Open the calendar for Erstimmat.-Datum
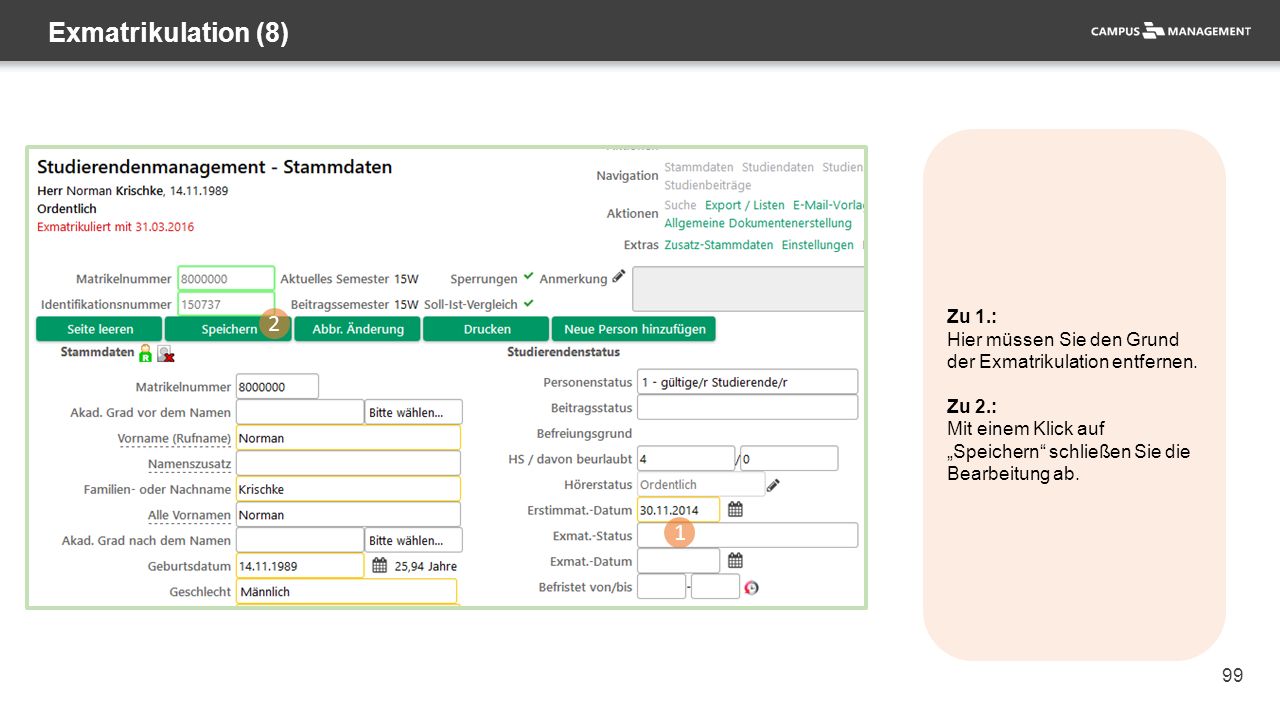The width and height of the screenshot is (1280, 720). (x=735, y=509)
